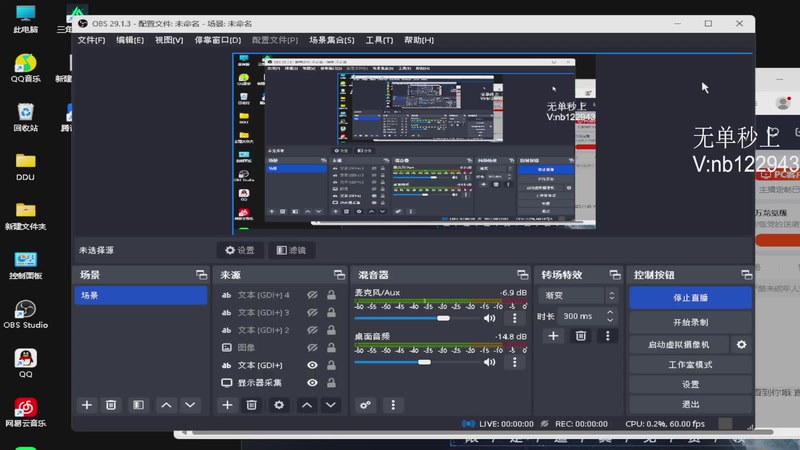The width and height of the screenshot is (800, 450).
Task: Open the 渐变 transition dropdown
Action: [578, 295]
